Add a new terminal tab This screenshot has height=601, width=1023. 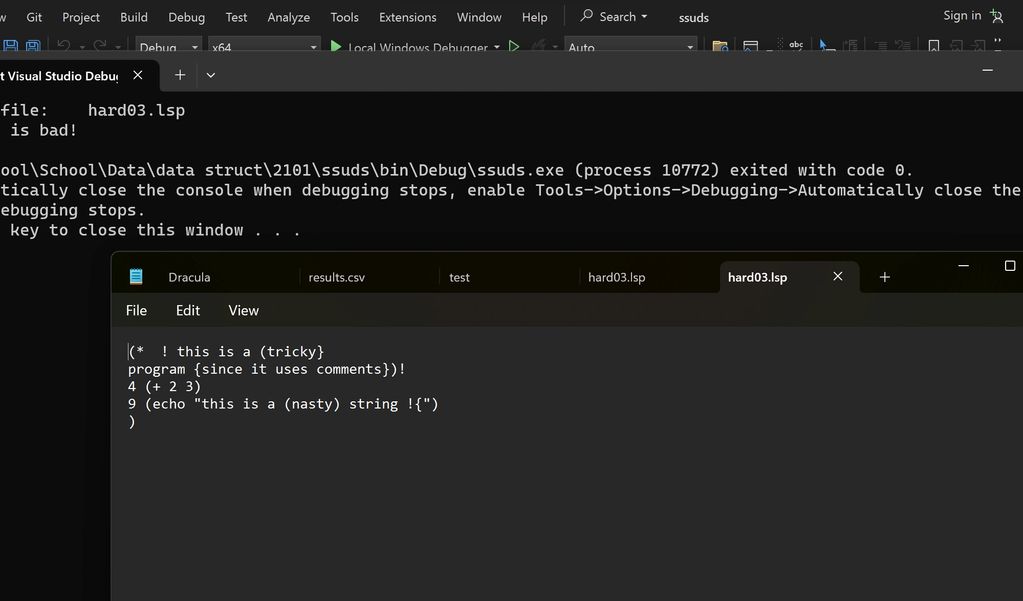coord(180,75)
